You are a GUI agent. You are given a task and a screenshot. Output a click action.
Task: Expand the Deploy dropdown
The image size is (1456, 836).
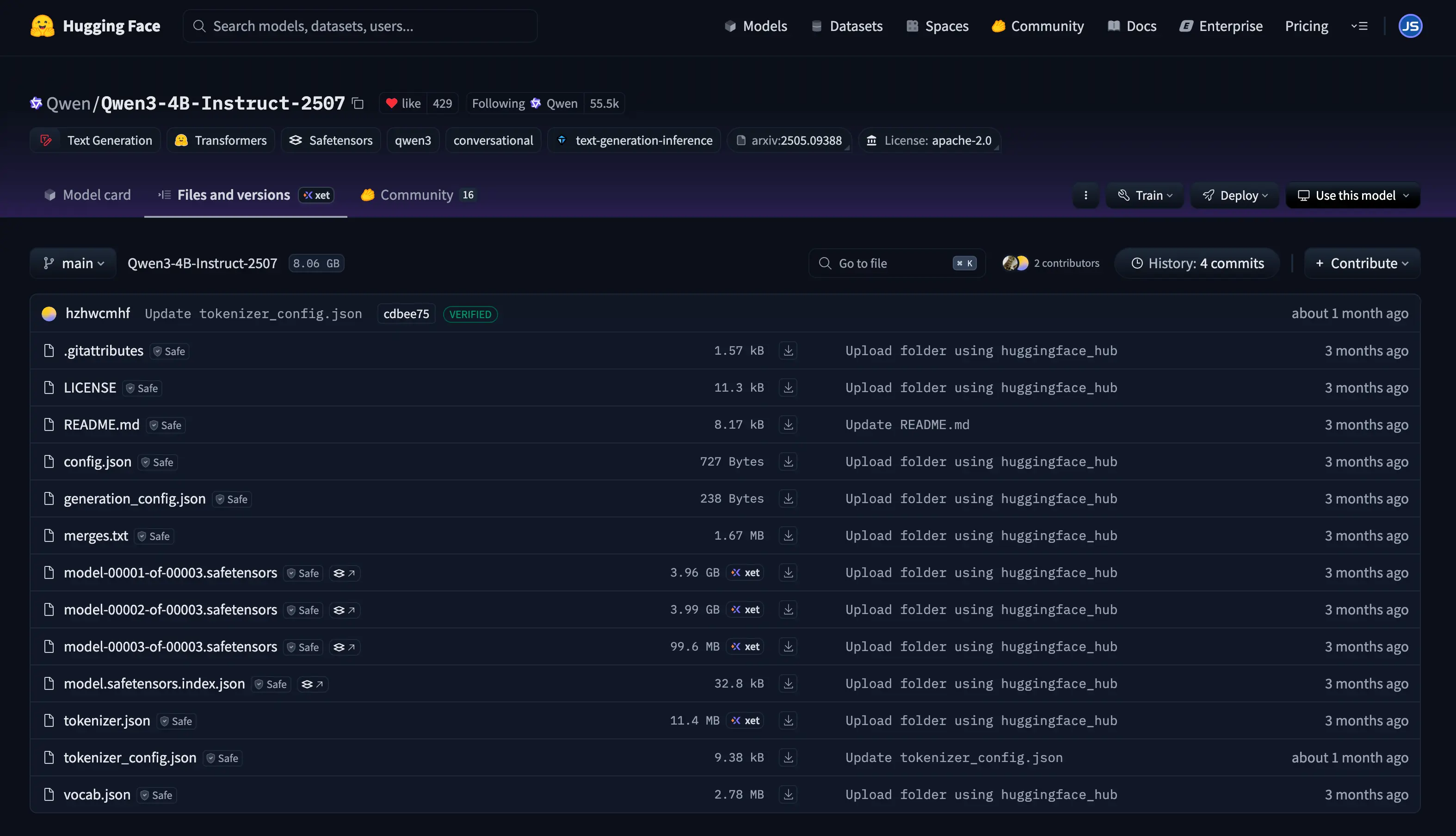click(x=1235, y=196)
